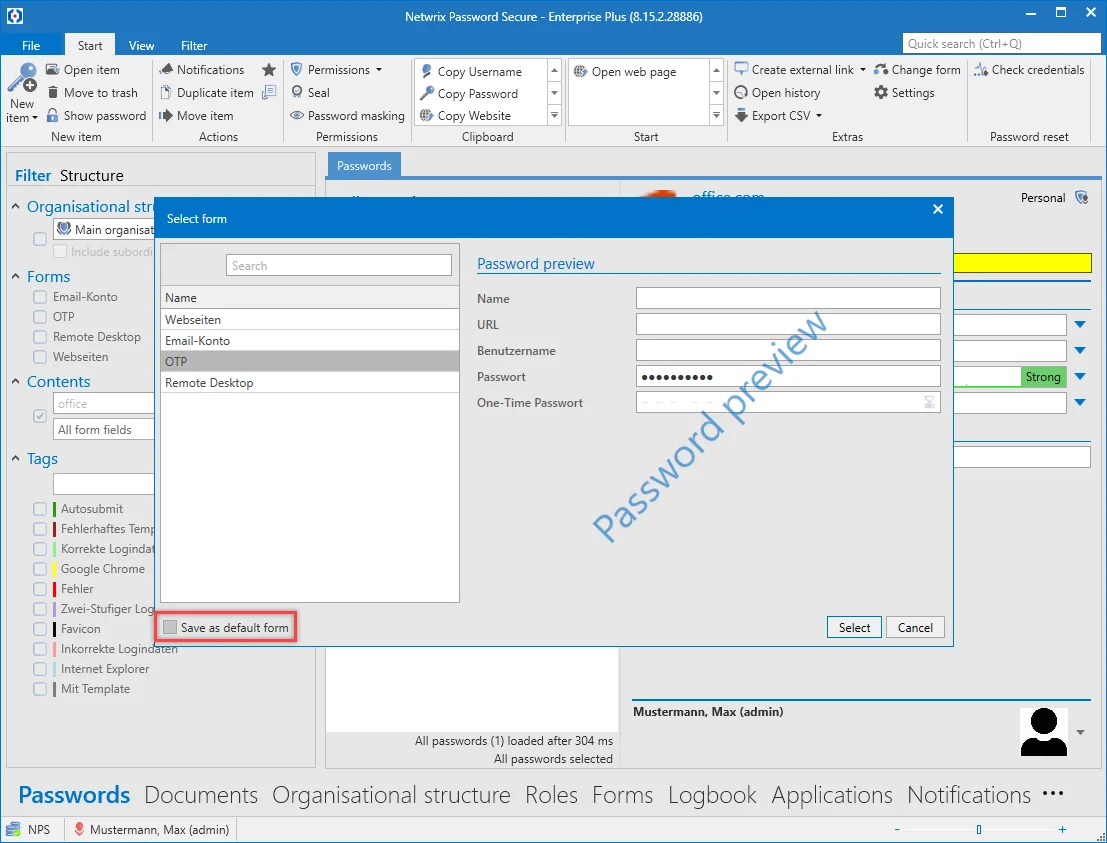1107x843 pixels.
Task: Click the Copy Password key icon
Action: (x=426, y=93)
